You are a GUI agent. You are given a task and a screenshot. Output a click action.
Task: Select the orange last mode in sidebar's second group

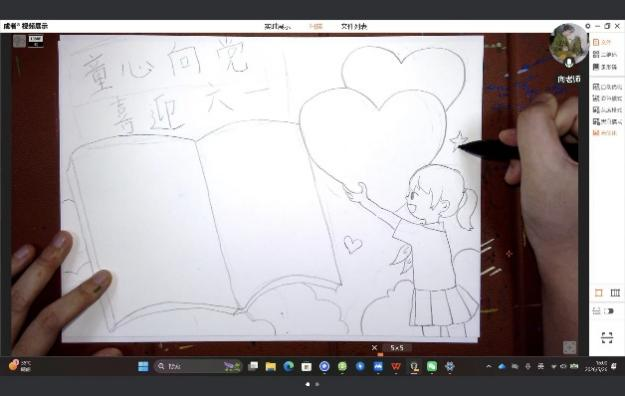tap(605, 133)
